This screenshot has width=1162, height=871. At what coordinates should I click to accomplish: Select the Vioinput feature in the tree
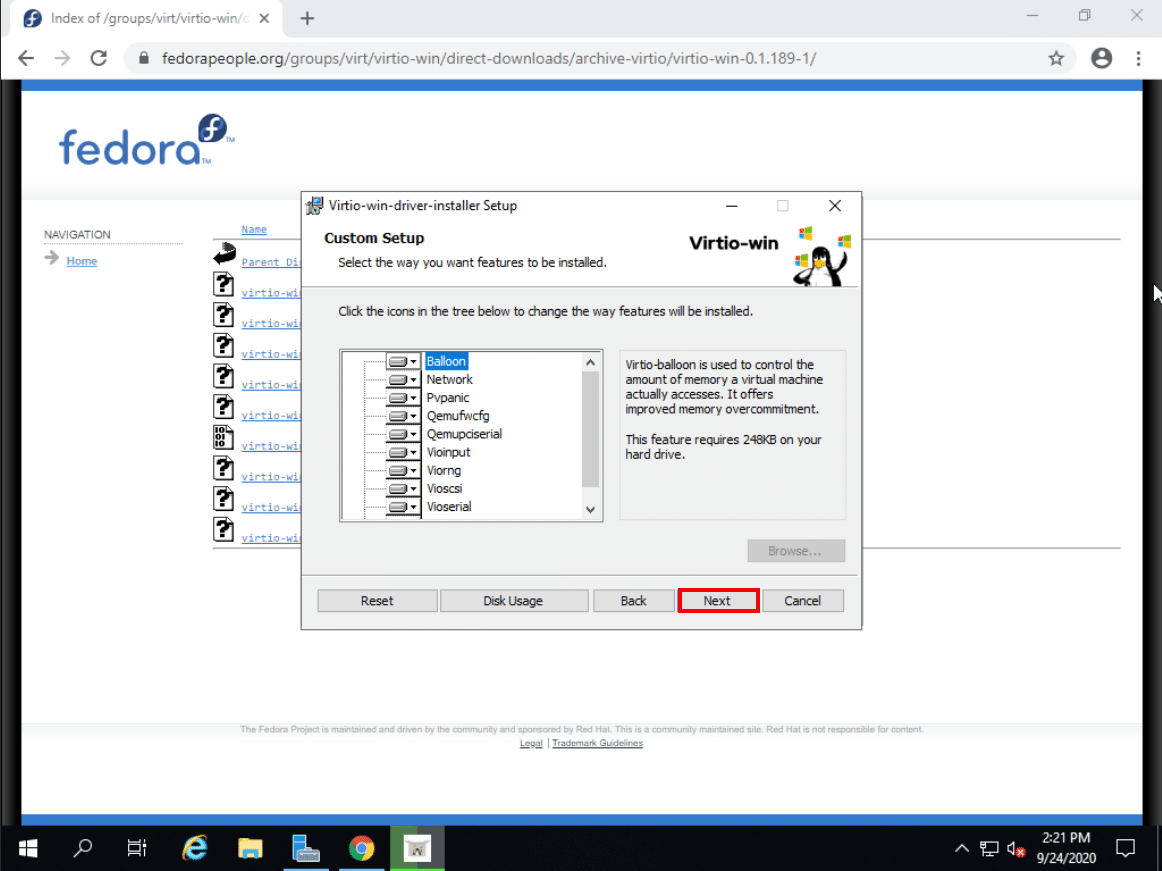click(448, 452)
